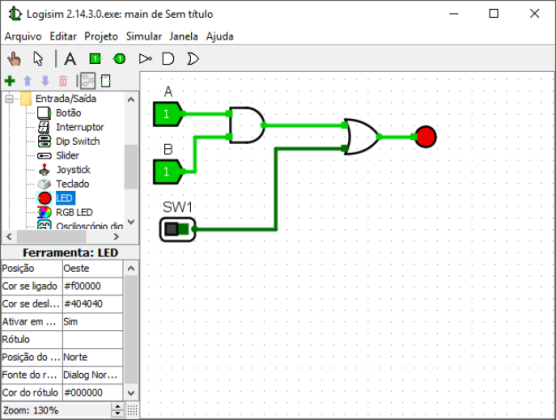The height and width of the screenshot is (420, 556).
Task: Choose the Text tool labeled A
Action: pos(70,59)
